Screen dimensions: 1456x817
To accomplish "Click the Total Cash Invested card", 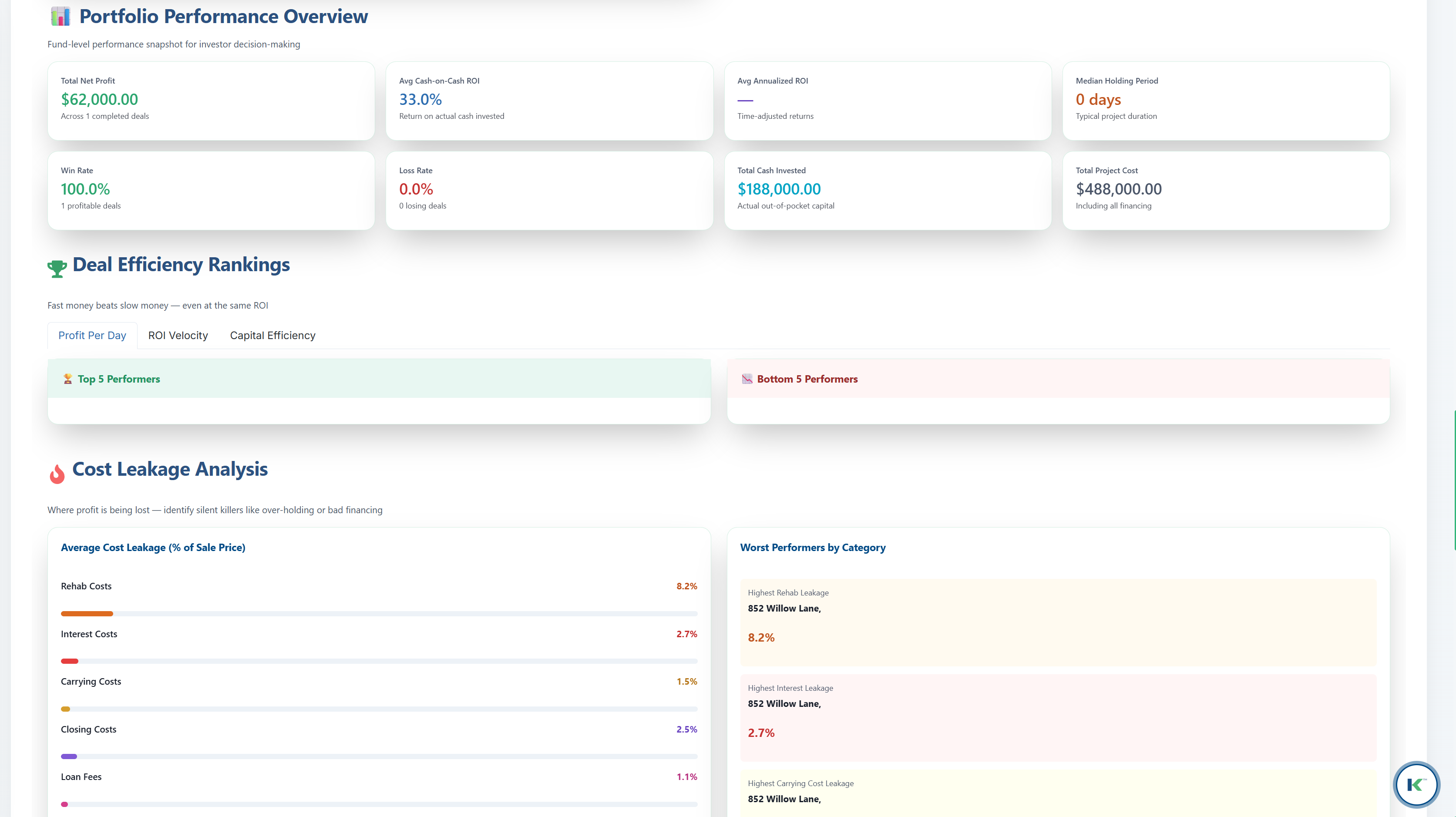I will click(x=888, y=191).
